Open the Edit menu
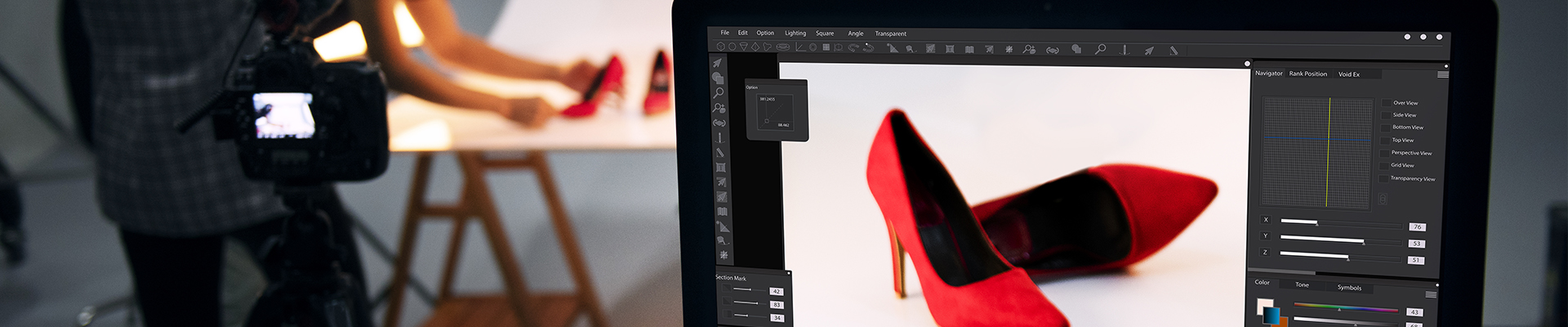Screen dimensions: 1568x327 [x=742, y=33]
